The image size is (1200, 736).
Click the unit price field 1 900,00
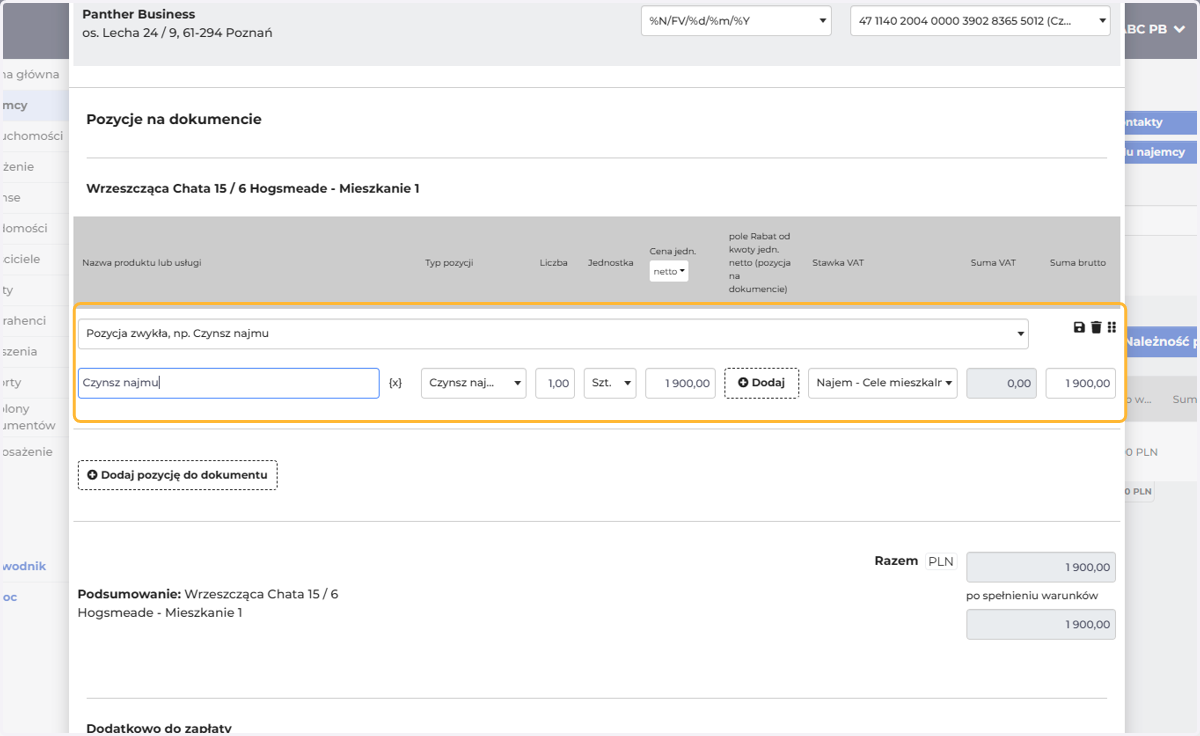[681, 383]
